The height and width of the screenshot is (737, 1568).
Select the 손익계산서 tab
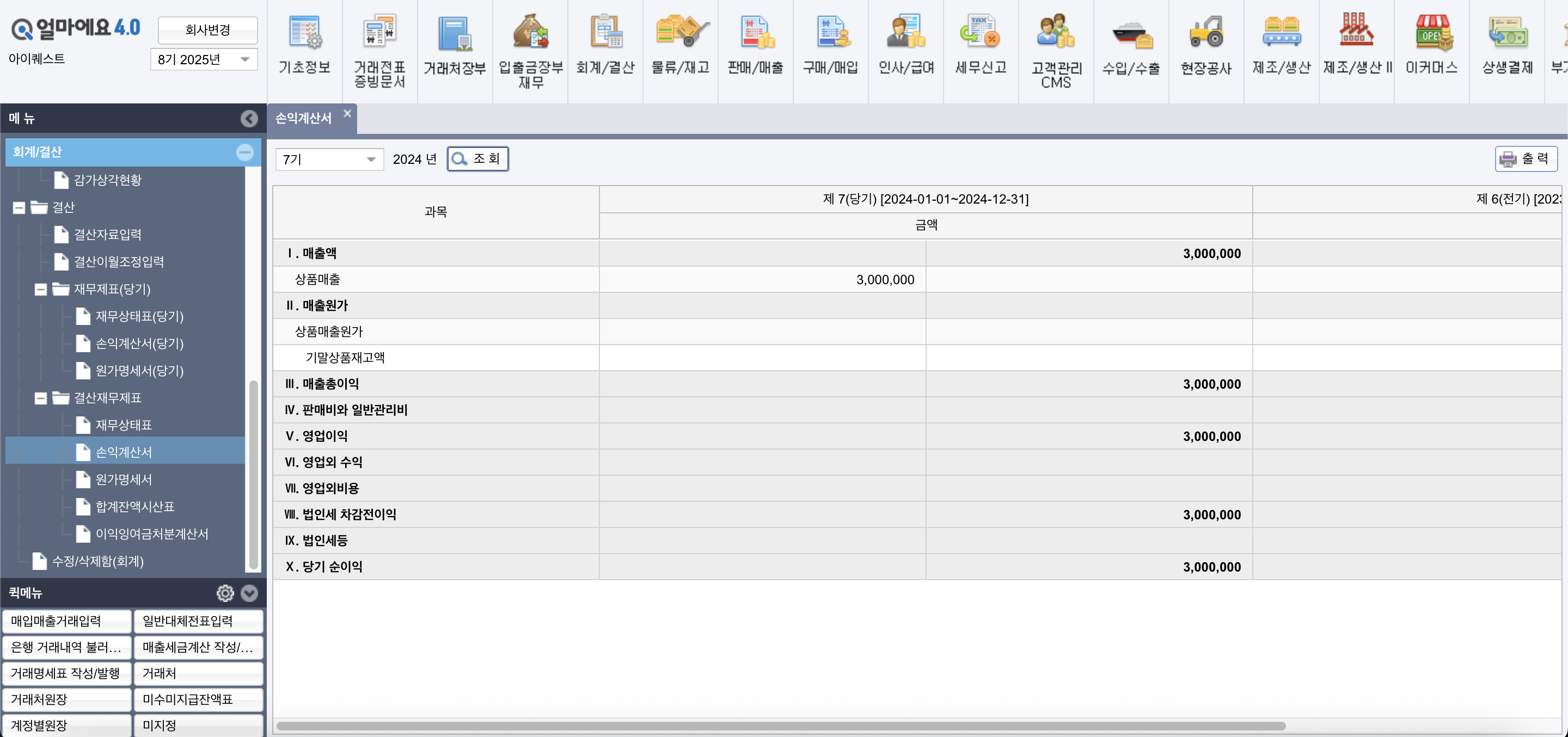point(304,119)
